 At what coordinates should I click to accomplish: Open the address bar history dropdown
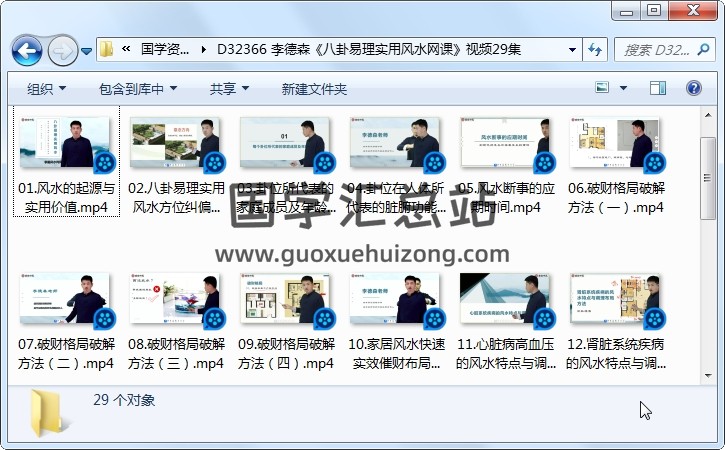point(572,49)
